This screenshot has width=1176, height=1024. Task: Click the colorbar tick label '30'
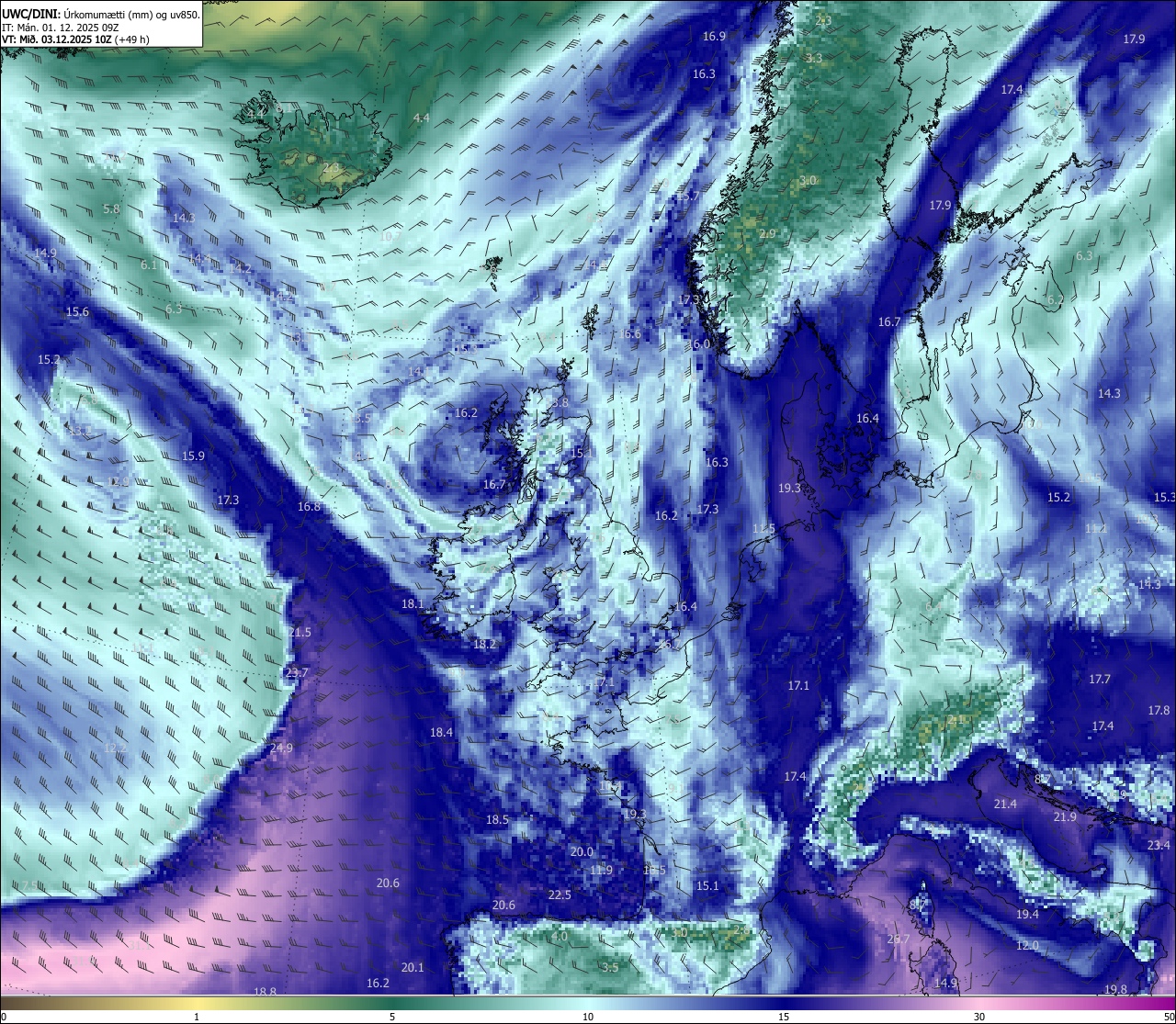(x=979, y=1017)
